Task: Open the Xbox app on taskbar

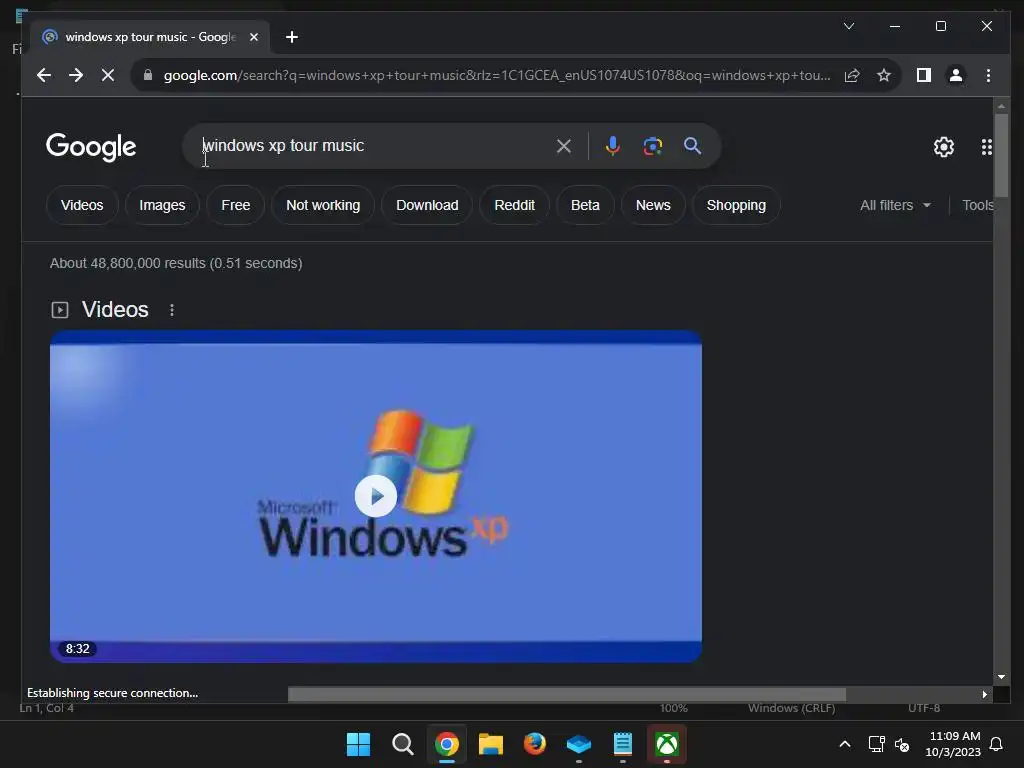Action: pos(667,744)
